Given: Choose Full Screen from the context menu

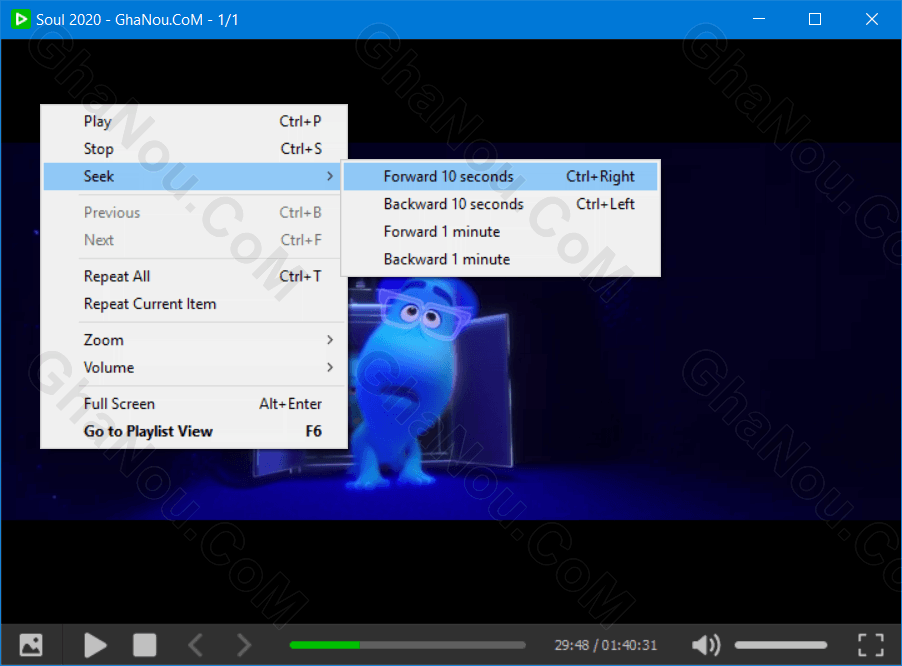Looking at the screenshot, I should [196, 404].
